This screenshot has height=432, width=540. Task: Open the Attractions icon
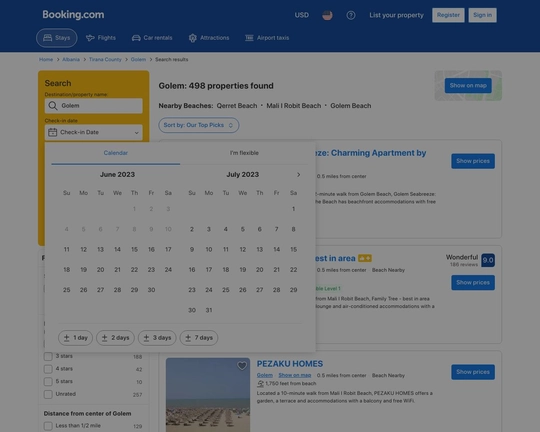[x=193, y=38]
